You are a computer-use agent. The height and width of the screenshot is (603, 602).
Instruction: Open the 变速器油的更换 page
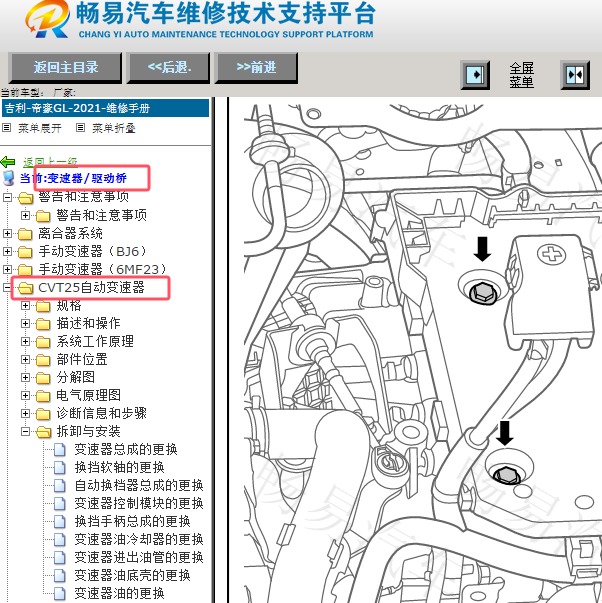(x=119, y=593)
